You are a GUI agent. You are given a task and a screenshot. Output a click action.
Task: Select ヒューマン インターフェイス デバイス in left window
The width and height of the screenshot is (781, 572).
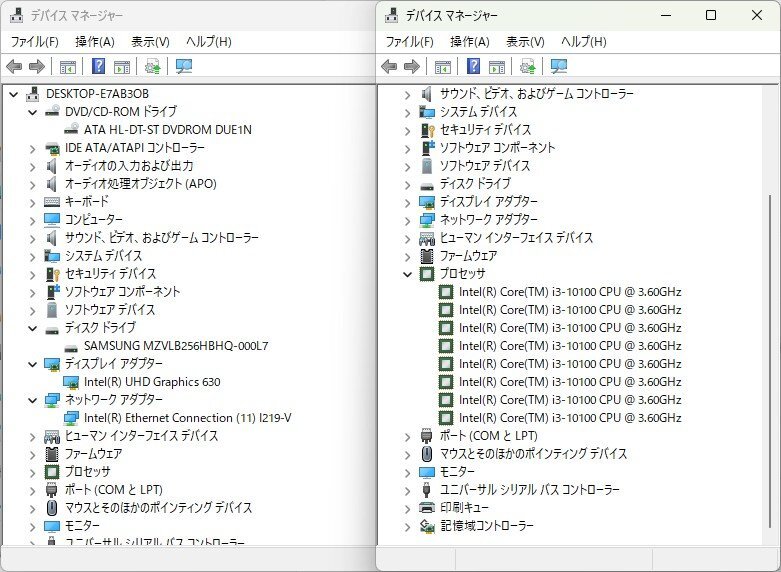pyautogui.click(x=141, y=436)
